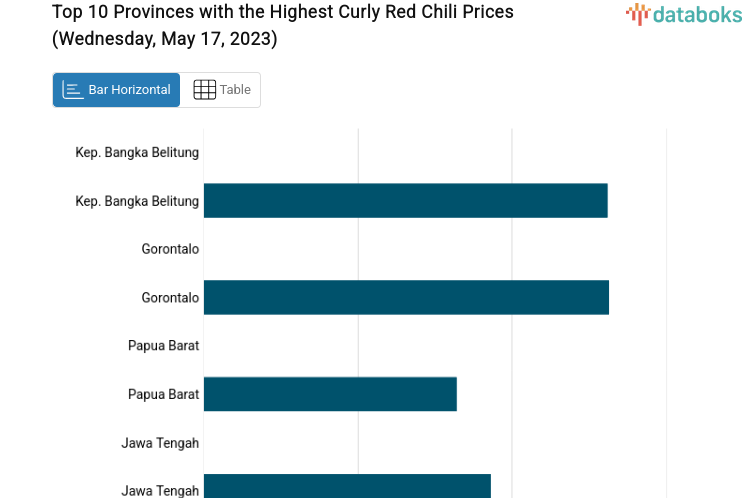Select the Kep. Bangka Belitung bar
Viewport: 753px width, 498px height.
point(405,201)
